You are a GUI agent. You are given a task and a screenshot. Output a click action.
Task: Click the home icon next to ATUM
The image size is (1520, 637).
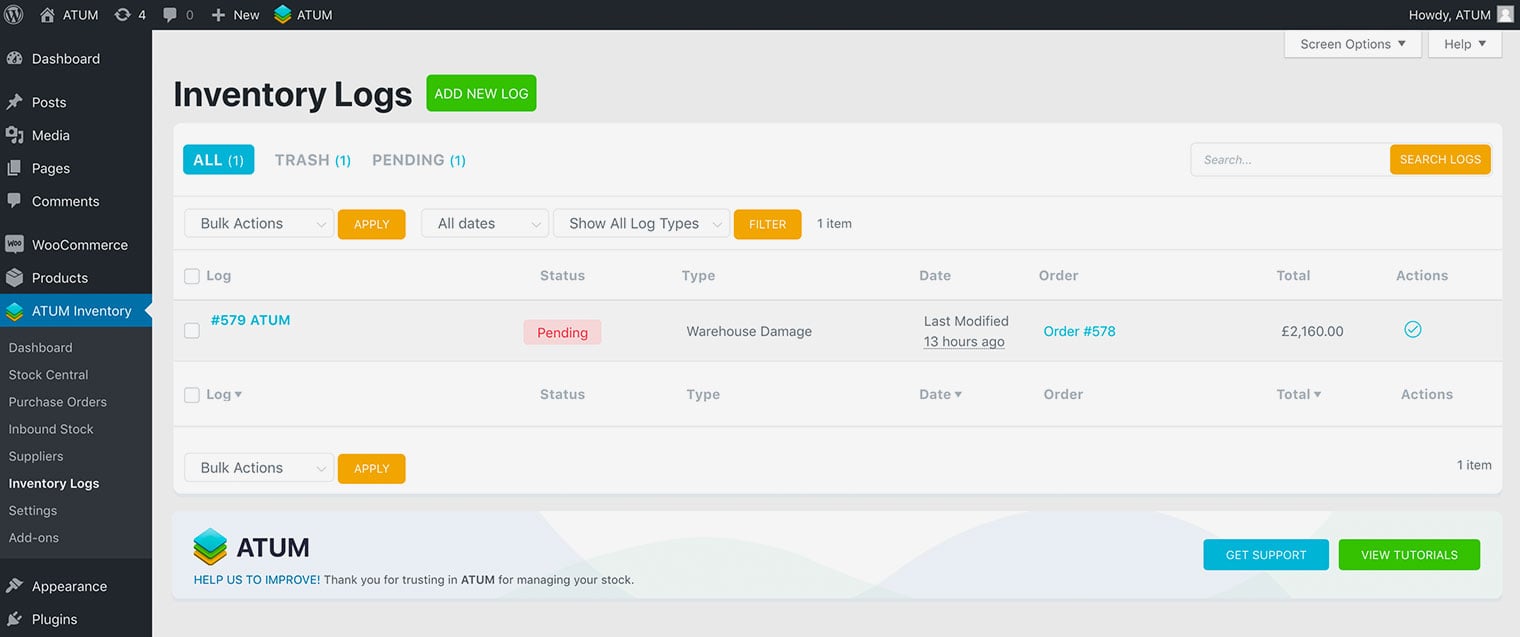point(47,15)
